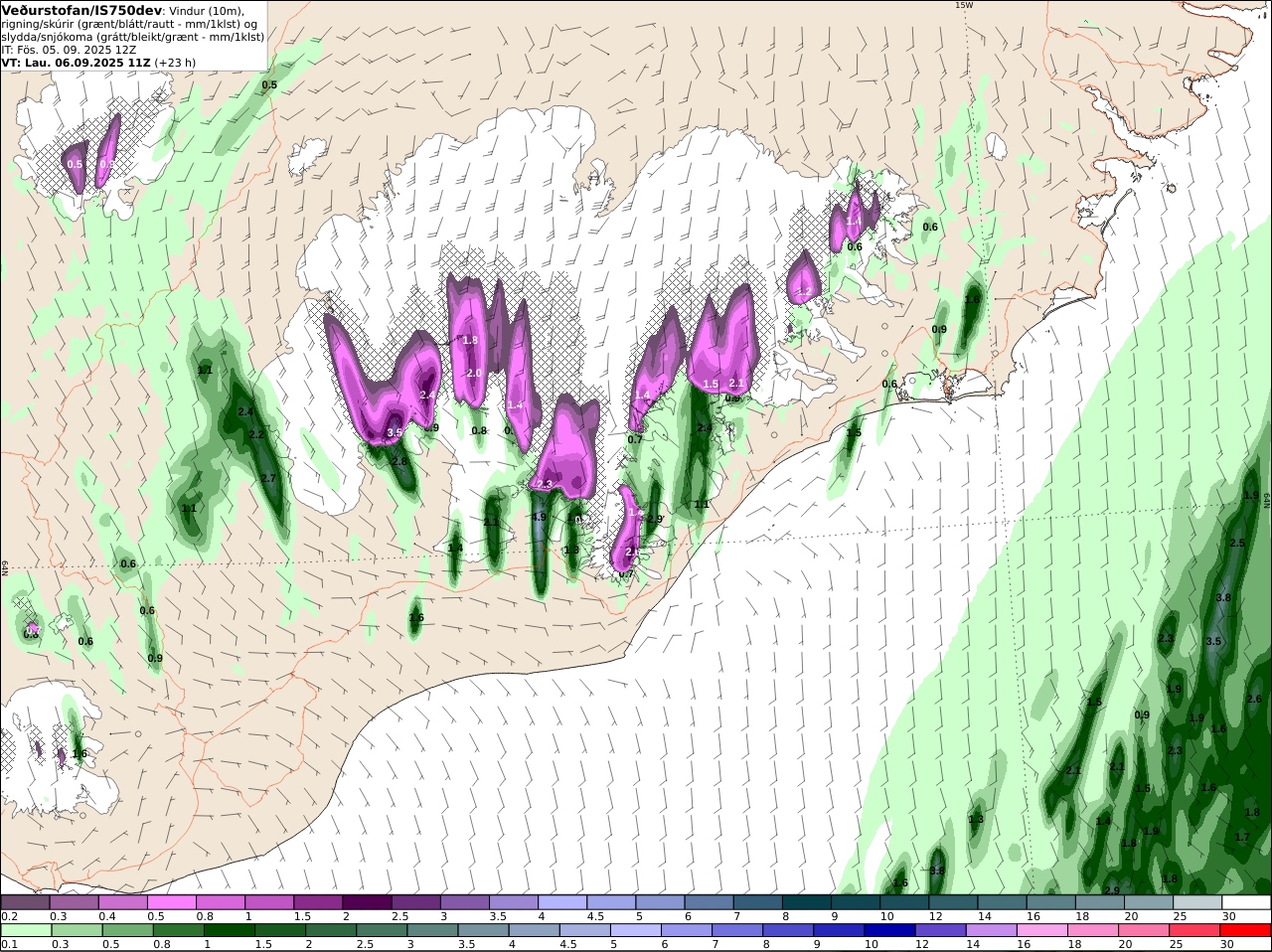Click the valid time 'VT: Lau. 06.09.2025 11Z'
The image size is (1272, 952).
pos(77,62)
